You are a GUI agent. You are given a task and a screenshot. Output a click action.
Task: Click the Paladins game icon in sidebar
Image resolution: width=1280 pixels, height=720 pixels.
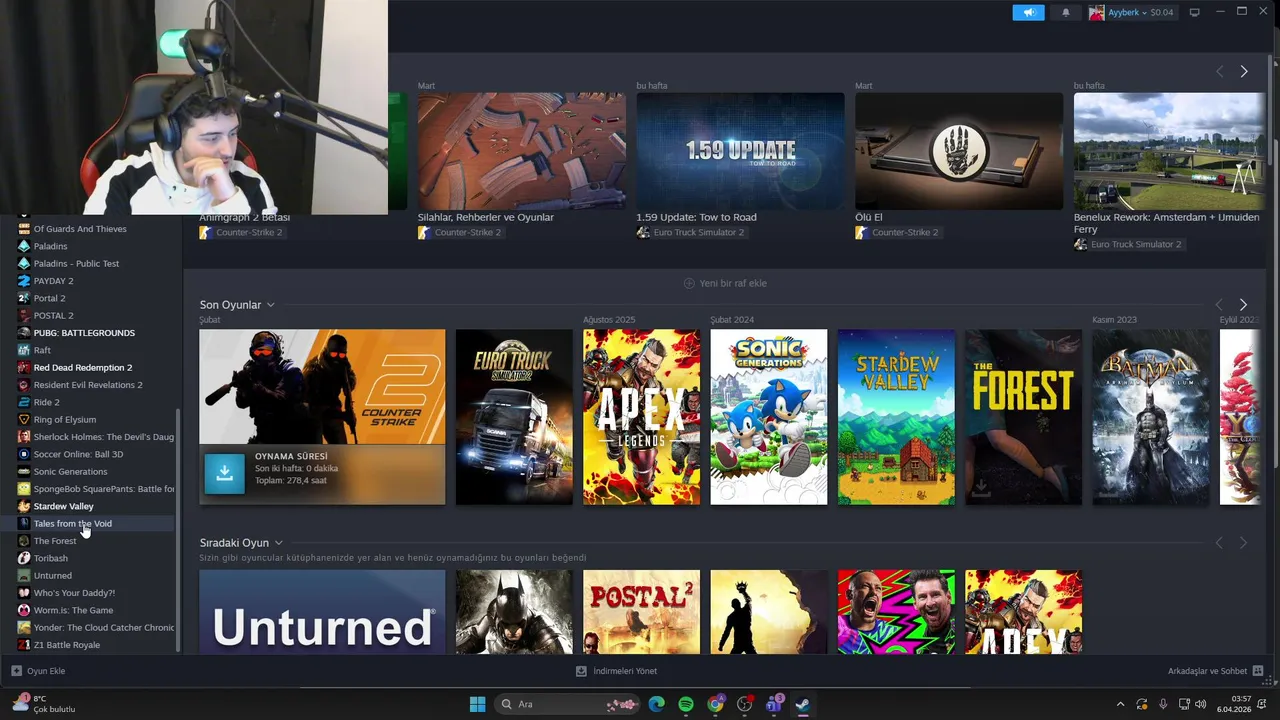(24, 246)
